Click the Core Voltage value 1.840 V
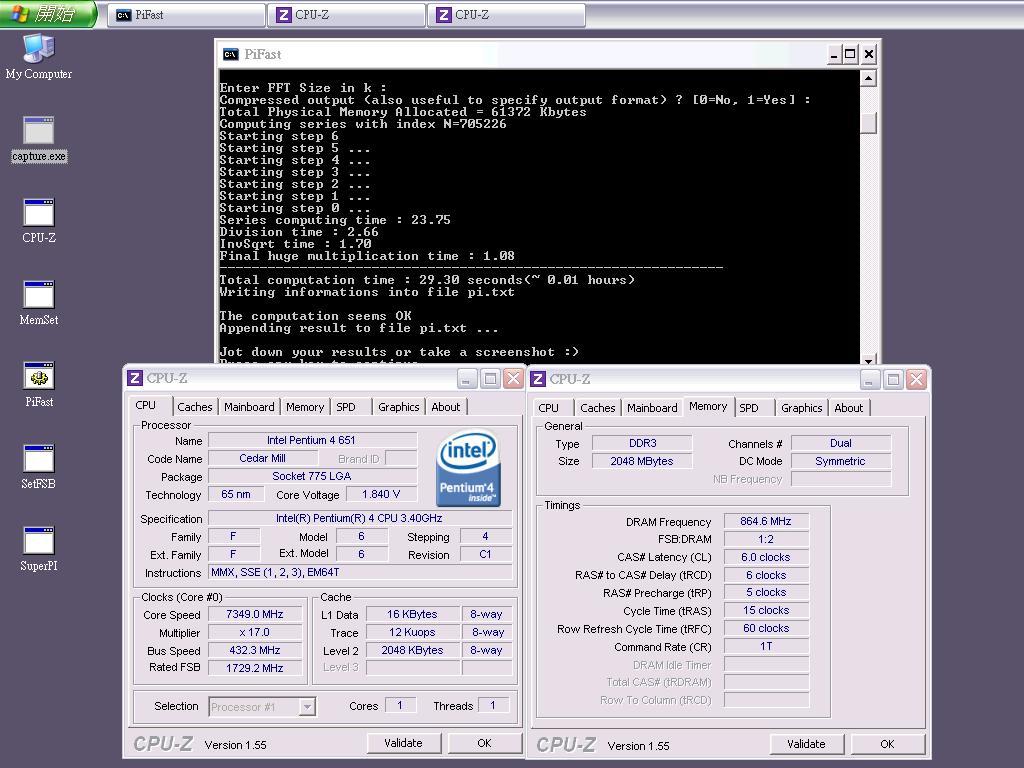Screen dimensions: 1024x768 pyautogui.click(x=381, y=494)
